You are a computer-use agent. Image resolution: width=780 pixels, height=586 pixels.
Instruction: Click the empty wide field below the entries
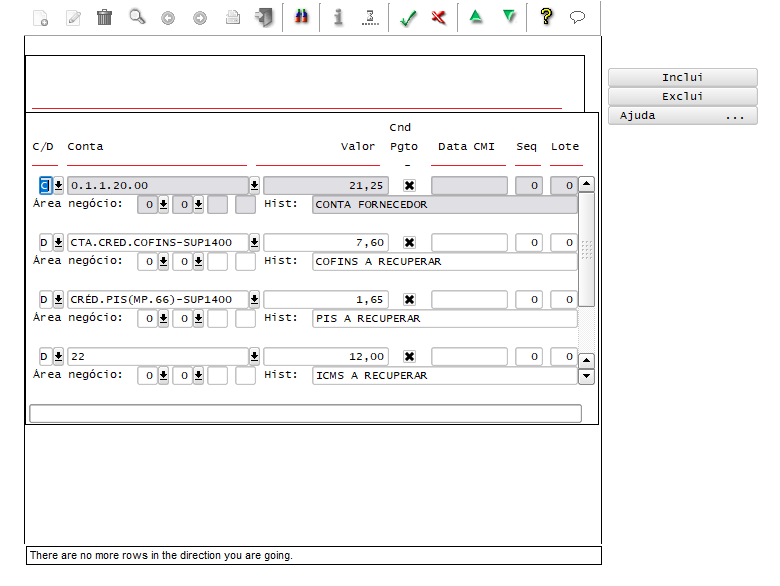coord(305,413)
